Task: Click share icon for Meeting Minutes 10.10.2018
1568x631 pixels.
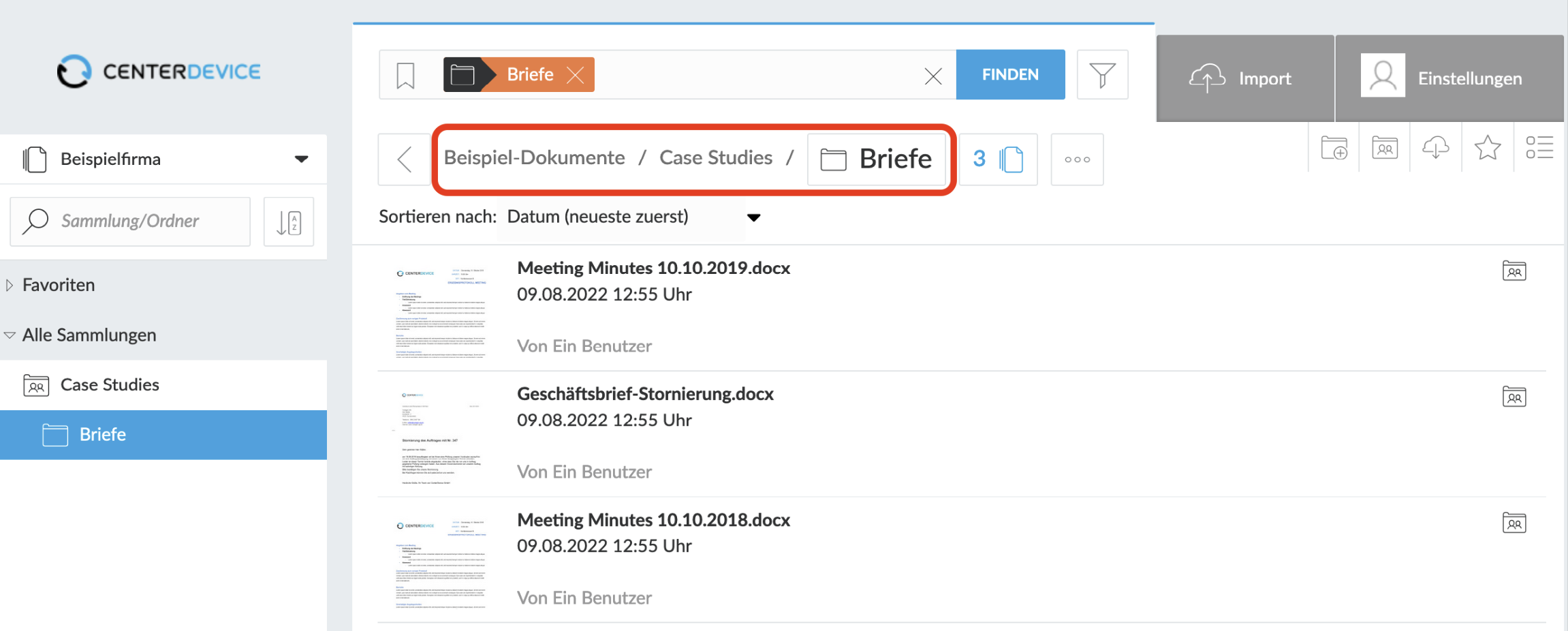Action: pos(1514,523)
